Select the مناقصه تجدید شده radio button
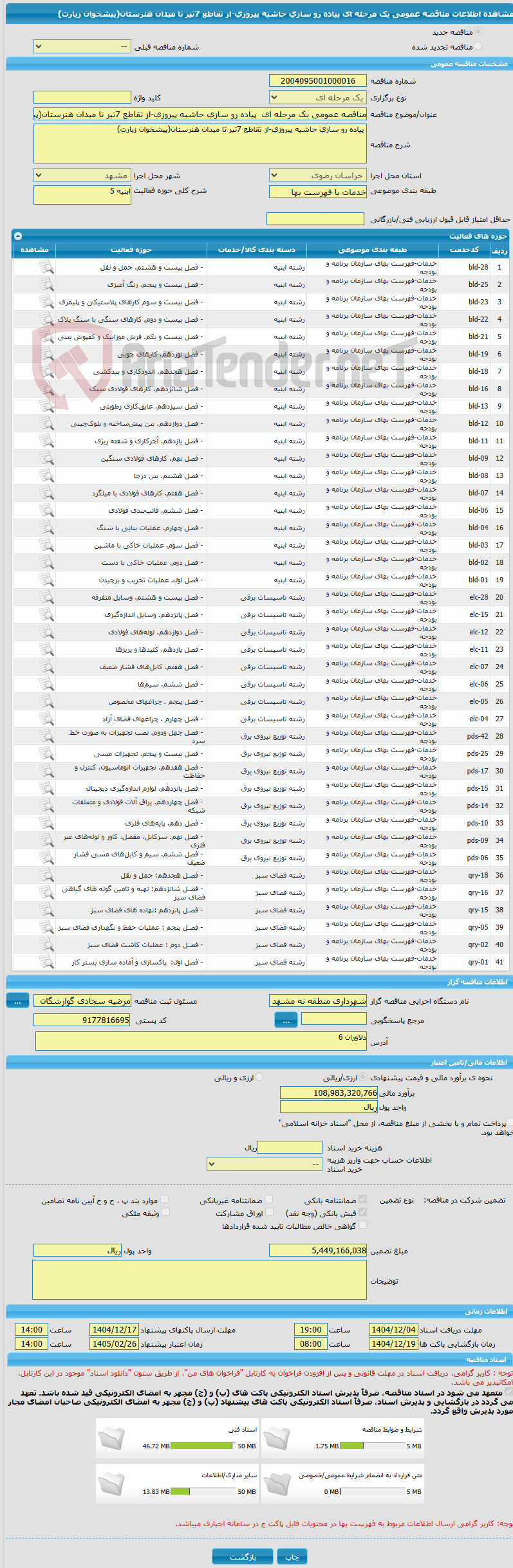Viewport: 513px width, 1568px height. click(478, 46)
